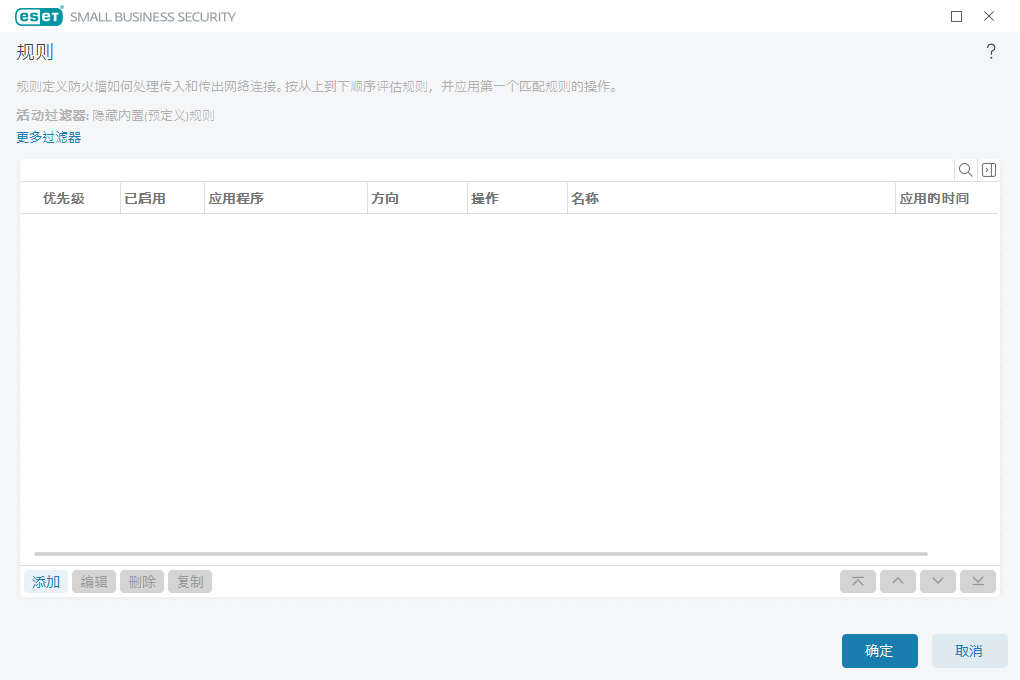This screenshot has width=1020, height=680.
Task: Click the rule filter input field
Action: click(x=480, y=170)
